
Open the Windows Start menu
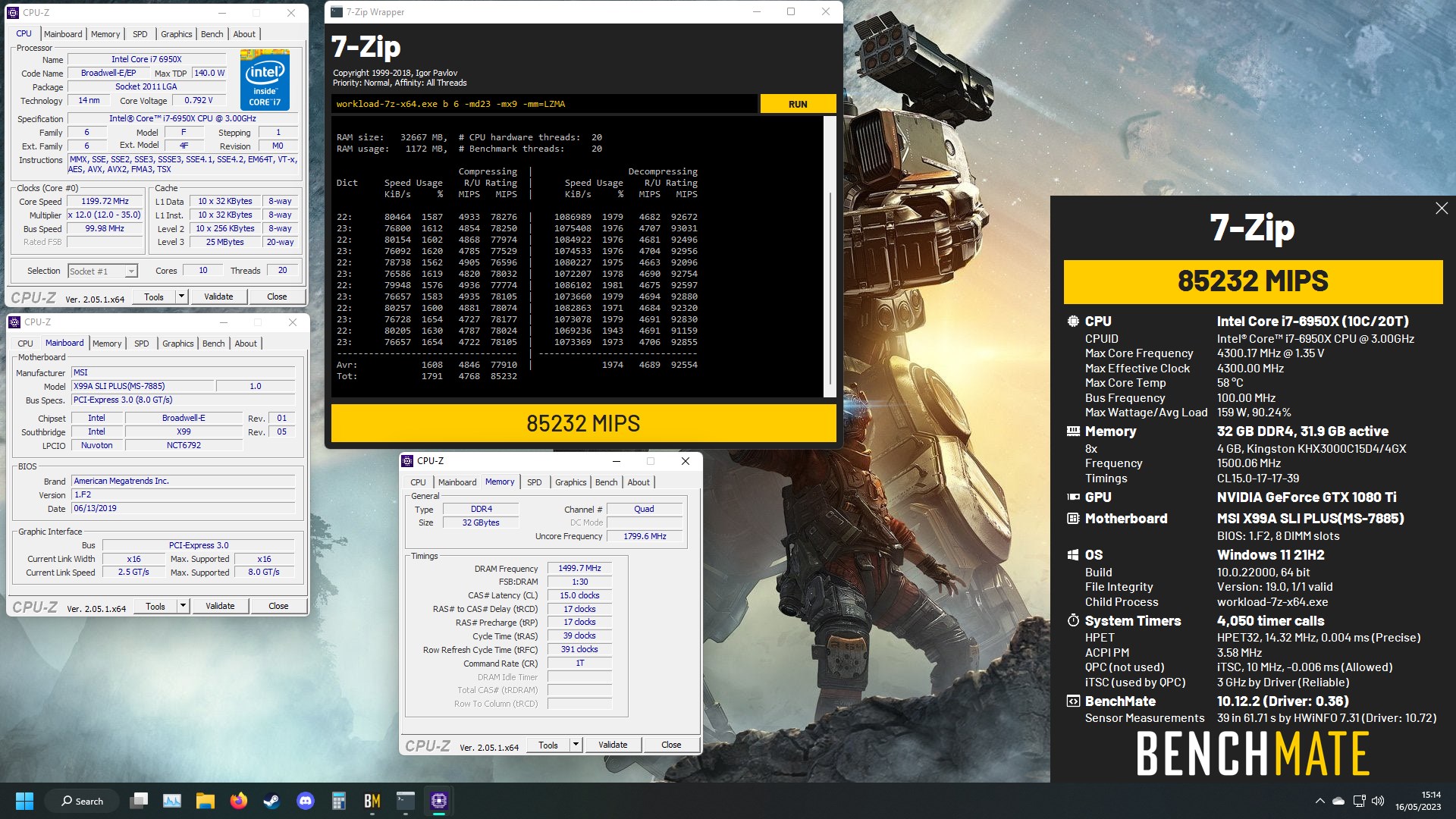click(24, 801)
